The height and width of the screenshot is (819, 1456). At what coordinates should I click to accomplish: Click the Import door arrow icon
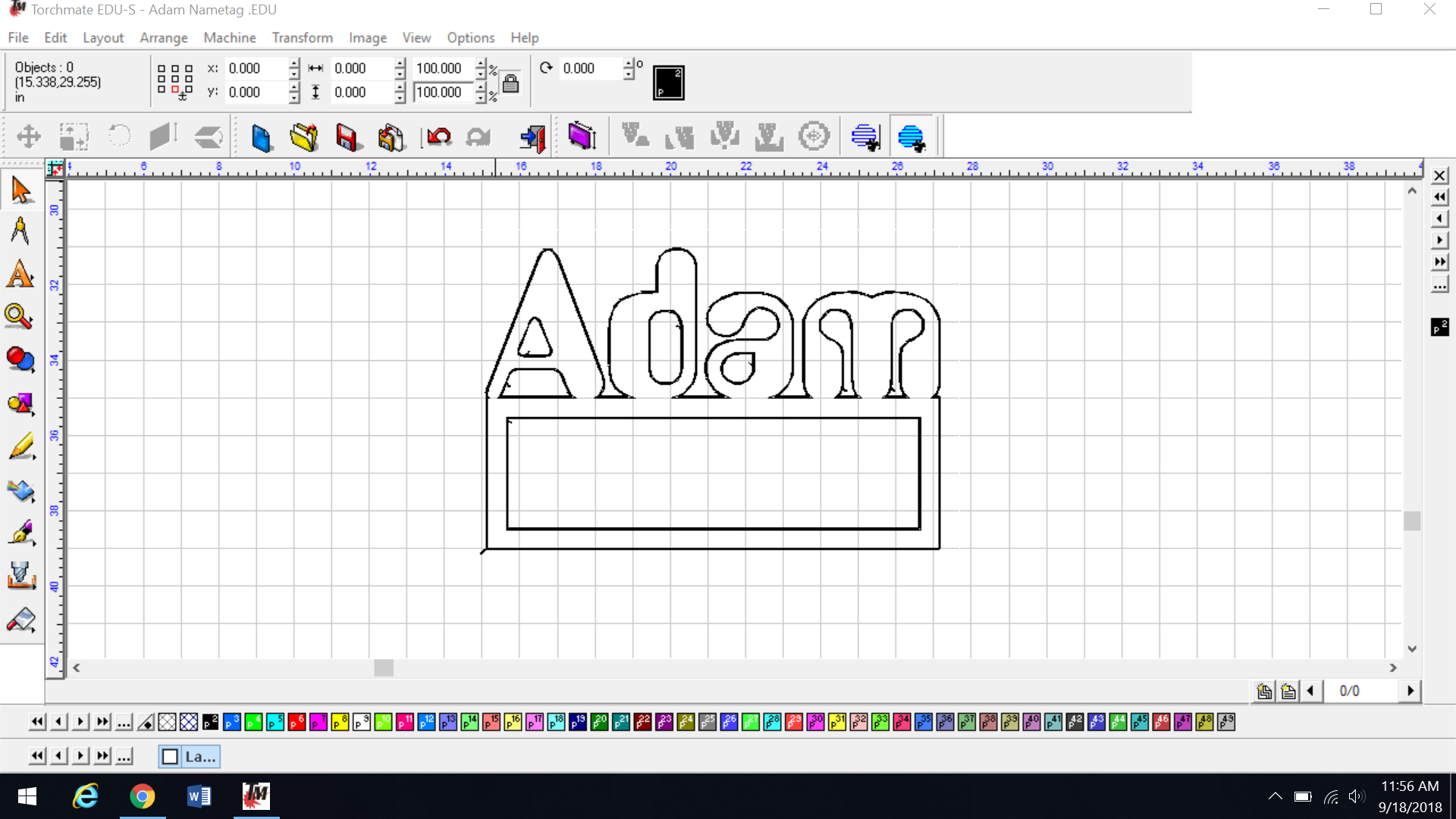(x=532, y=137)
